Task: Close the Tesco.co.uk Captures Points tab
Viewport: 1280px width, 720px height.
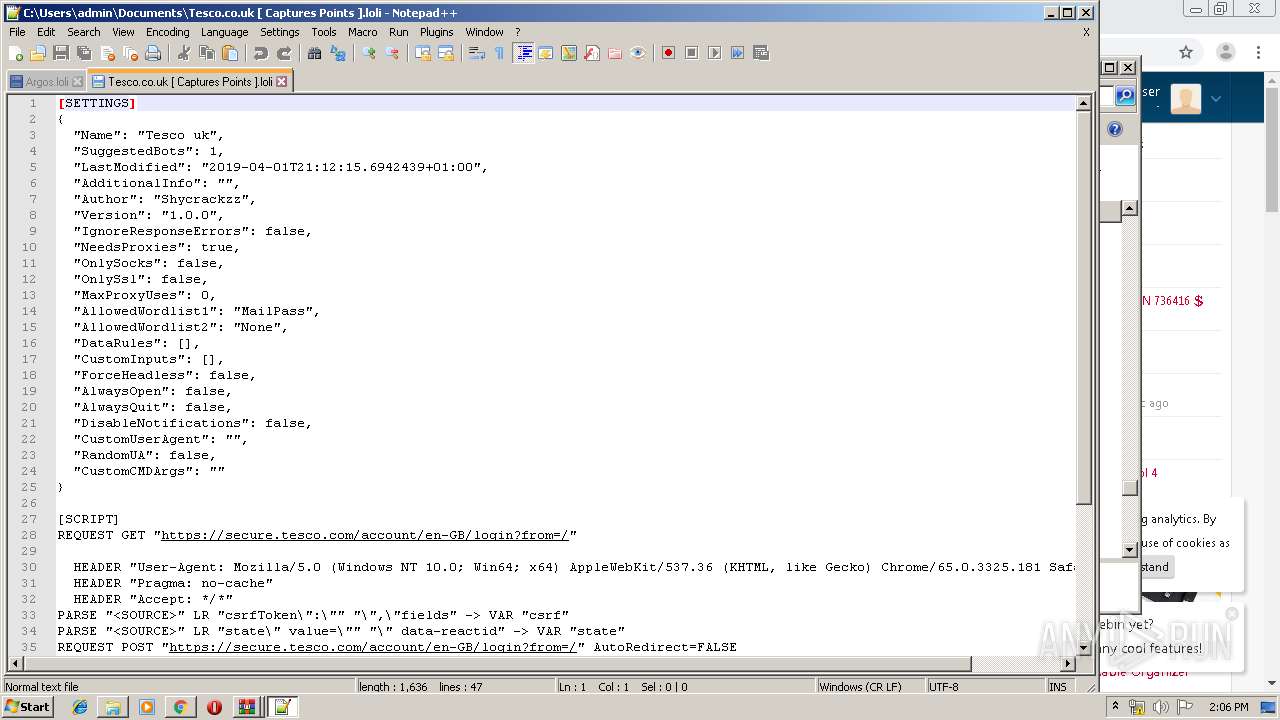Action: tap(282, 82)
